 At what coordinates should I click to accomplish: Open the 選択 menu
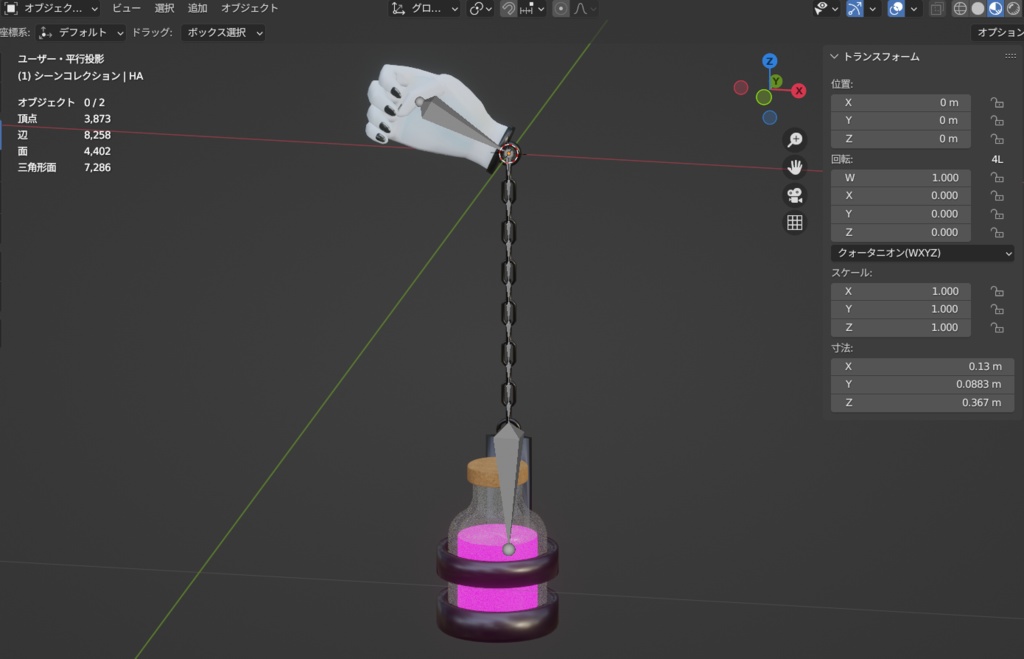(164, 8)
